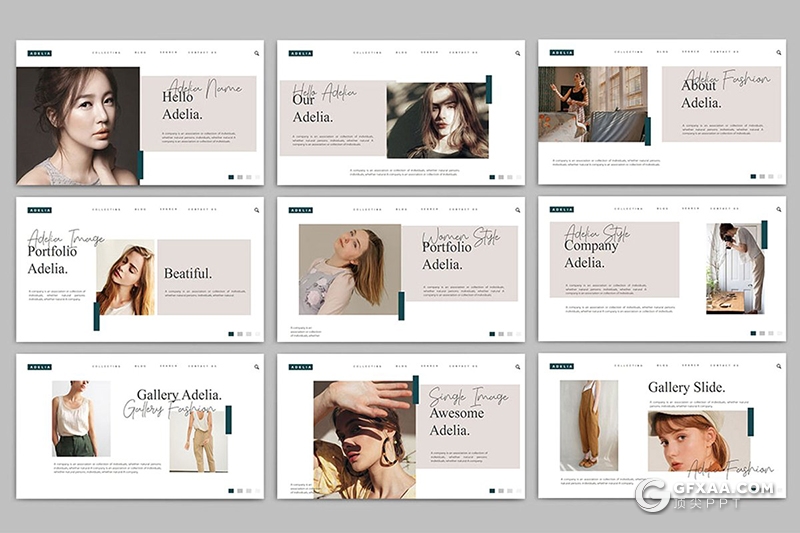This screenshot has height=533, width=800.
Task: Select the Beatiful portfolio slide thumbnail
Action: [x=140, y=269]
